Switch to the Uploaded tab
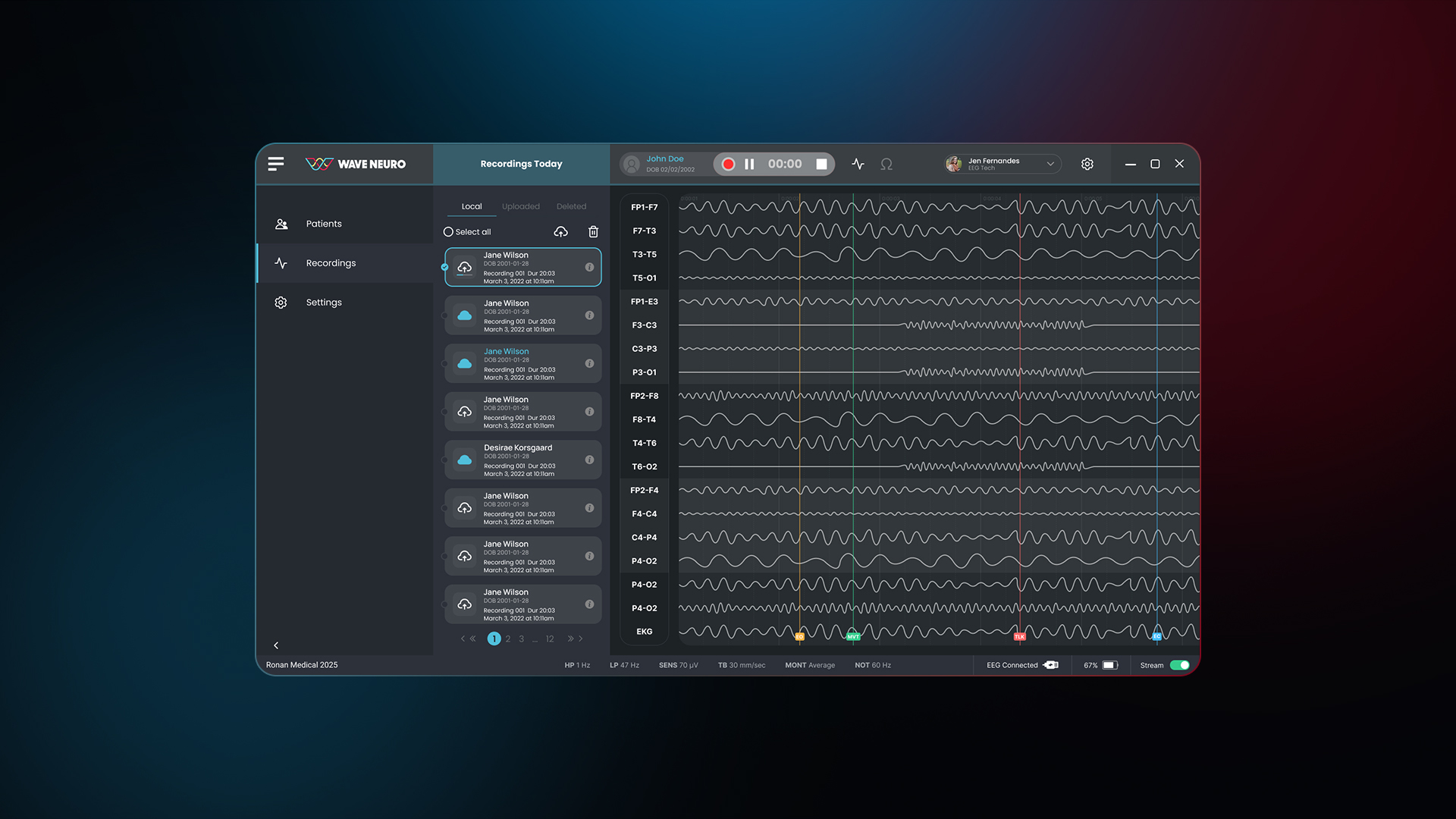The height and width of the screenshot is (819, 1456). click(521, 206)
